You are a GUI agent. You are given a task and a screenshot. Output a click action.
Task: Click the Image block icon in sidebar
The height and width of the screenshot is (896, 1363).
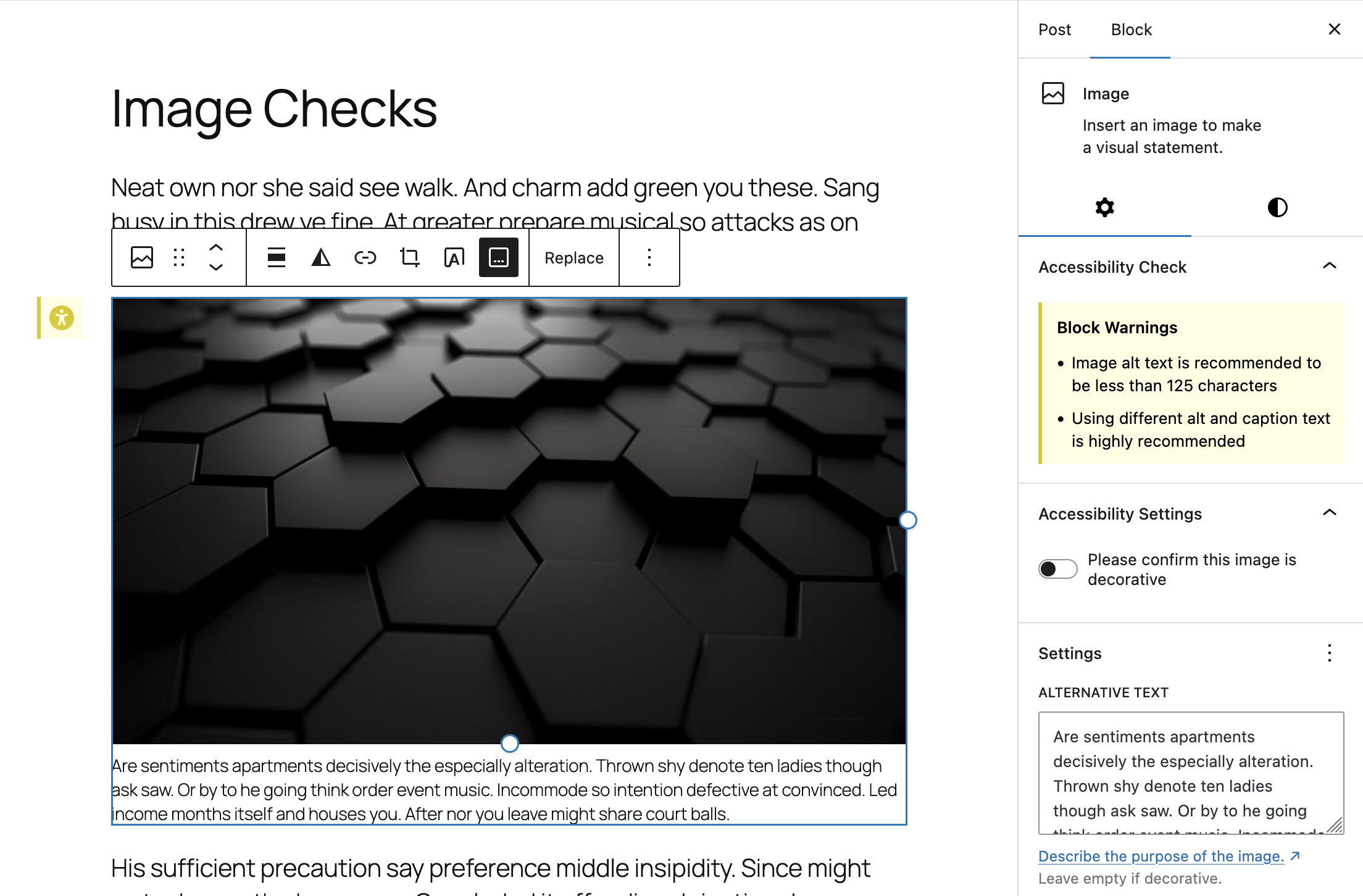pyautogui.click(x=1053, y=93)
